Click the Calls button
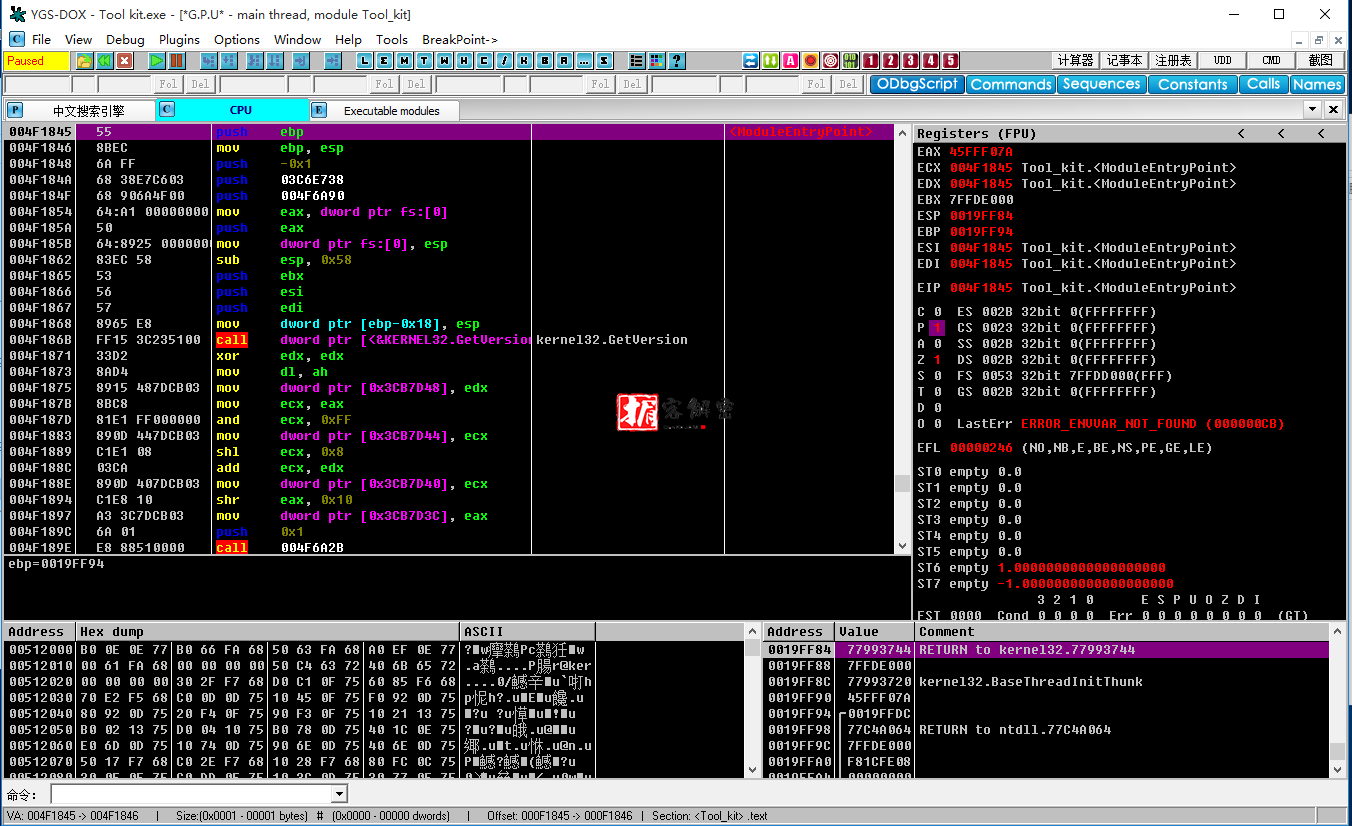This screenshot has width=1352, height=826. tap(1264, 84)
